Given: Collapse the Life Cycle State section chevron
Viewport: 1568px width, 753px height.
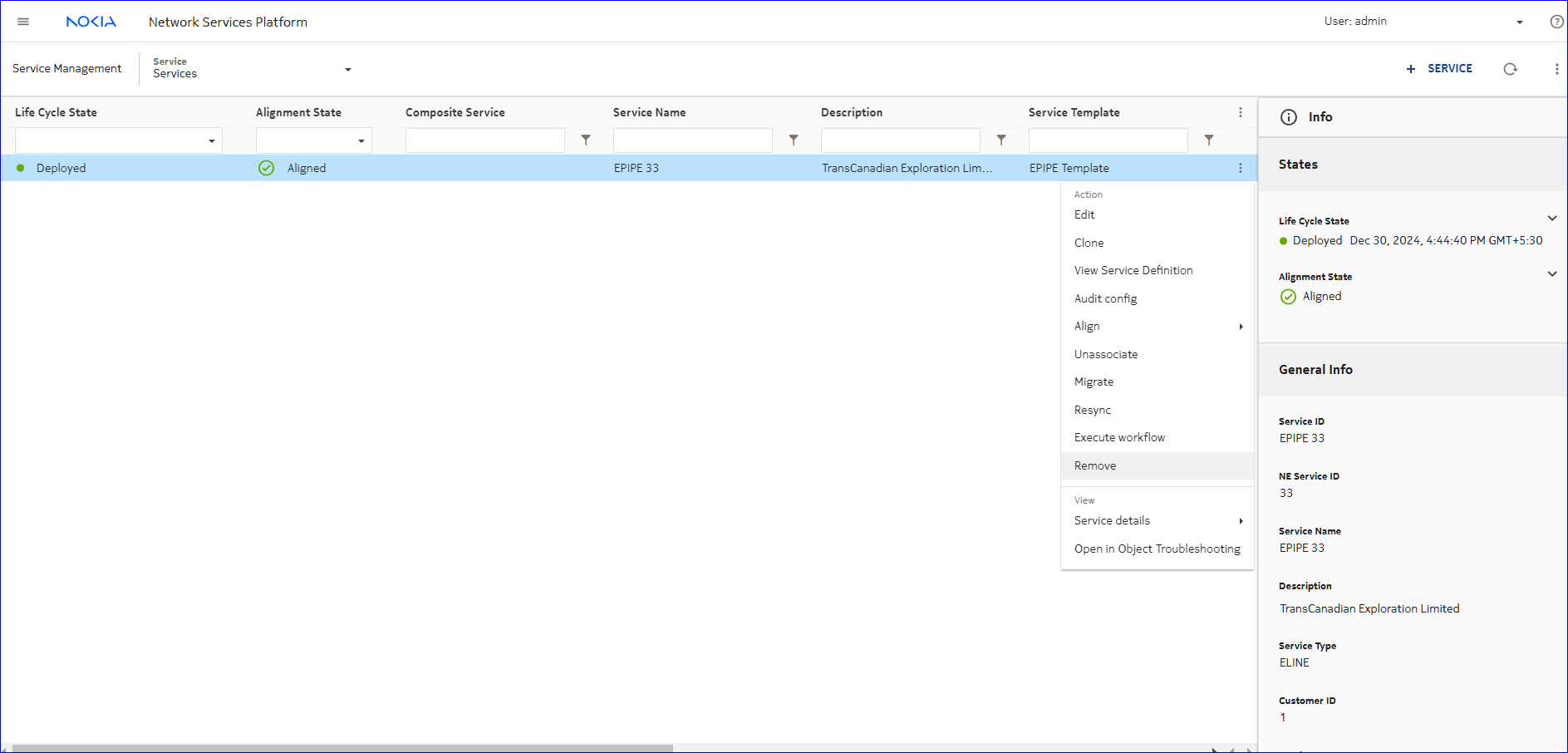Looking at the screenshot, I should click(x=1551, y=219).
